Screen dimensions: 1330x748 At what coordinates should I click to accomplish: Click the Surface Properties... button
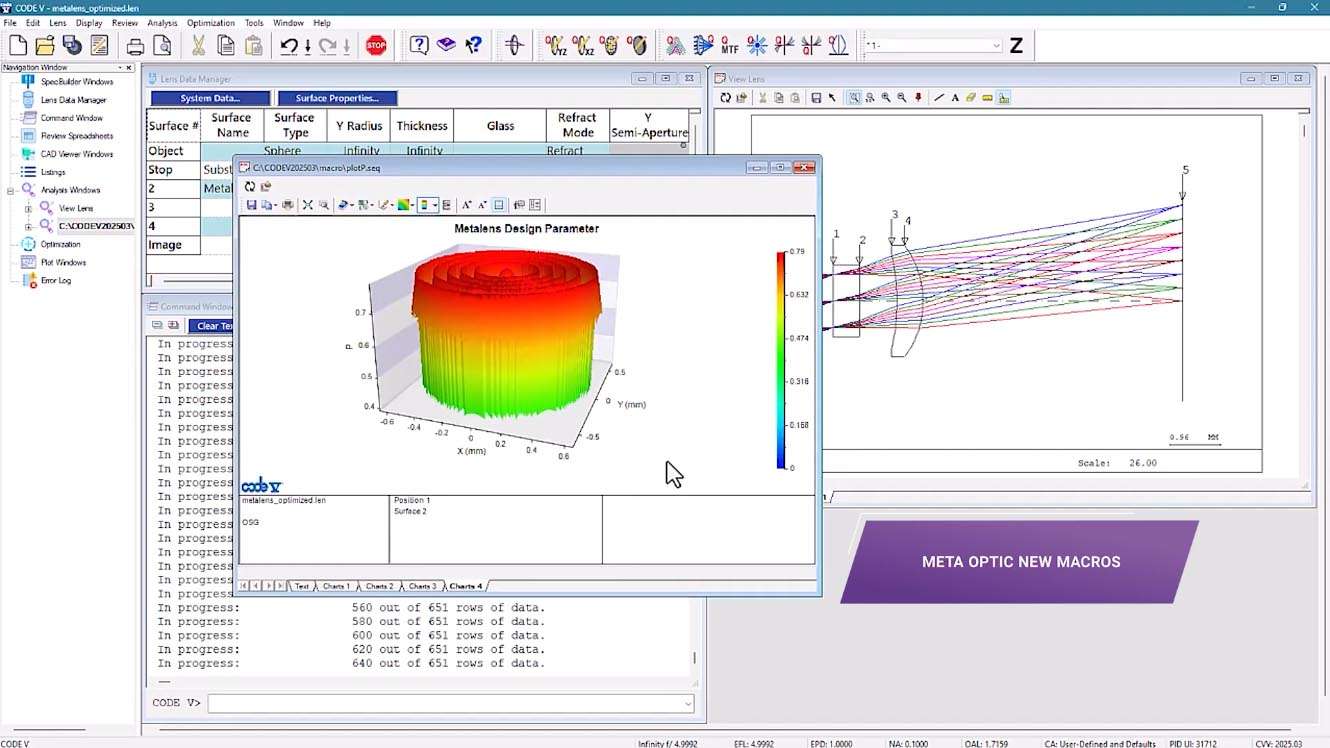337,98
